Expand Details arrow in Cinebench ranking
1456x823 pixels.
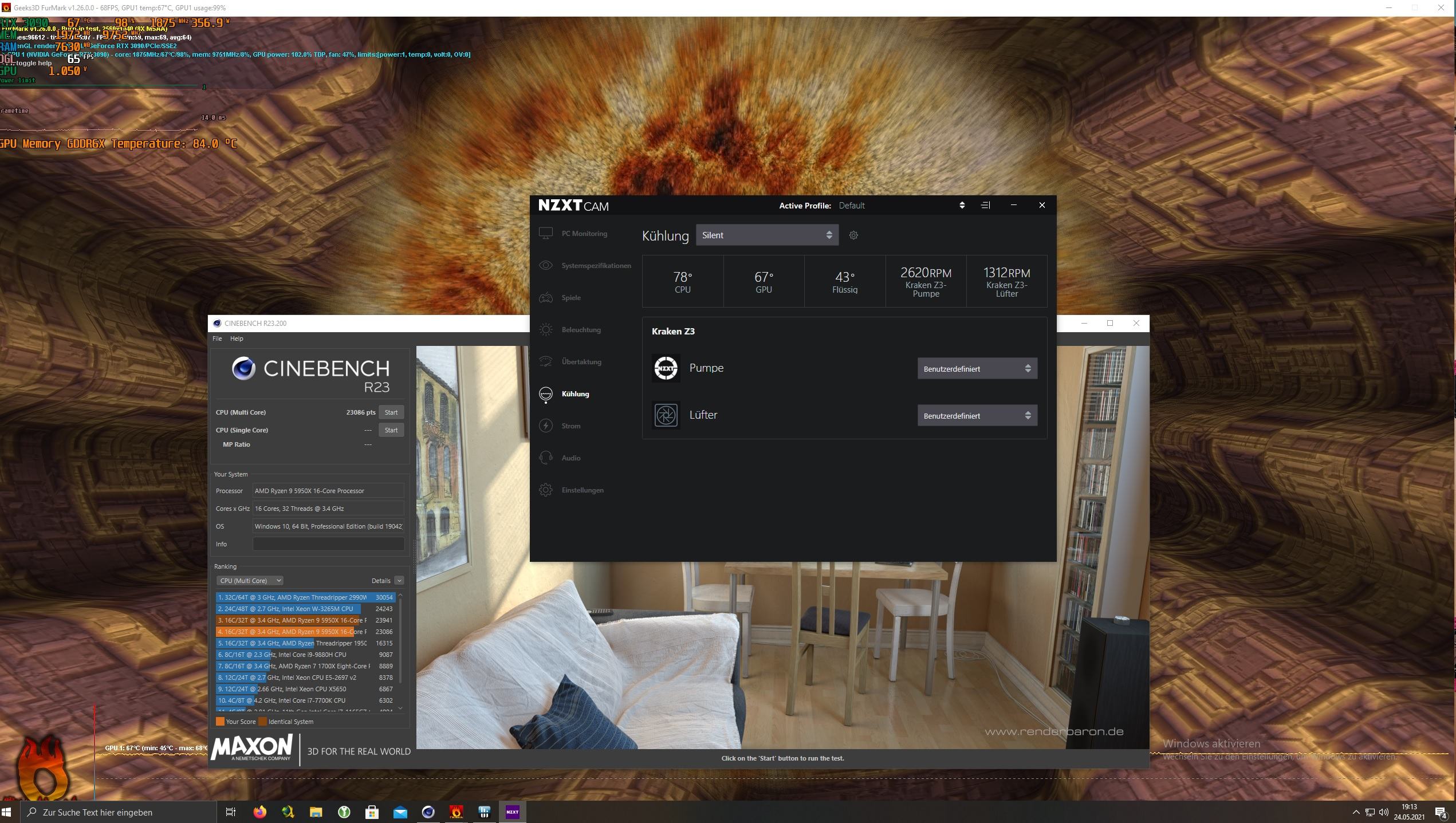[399, 581]
